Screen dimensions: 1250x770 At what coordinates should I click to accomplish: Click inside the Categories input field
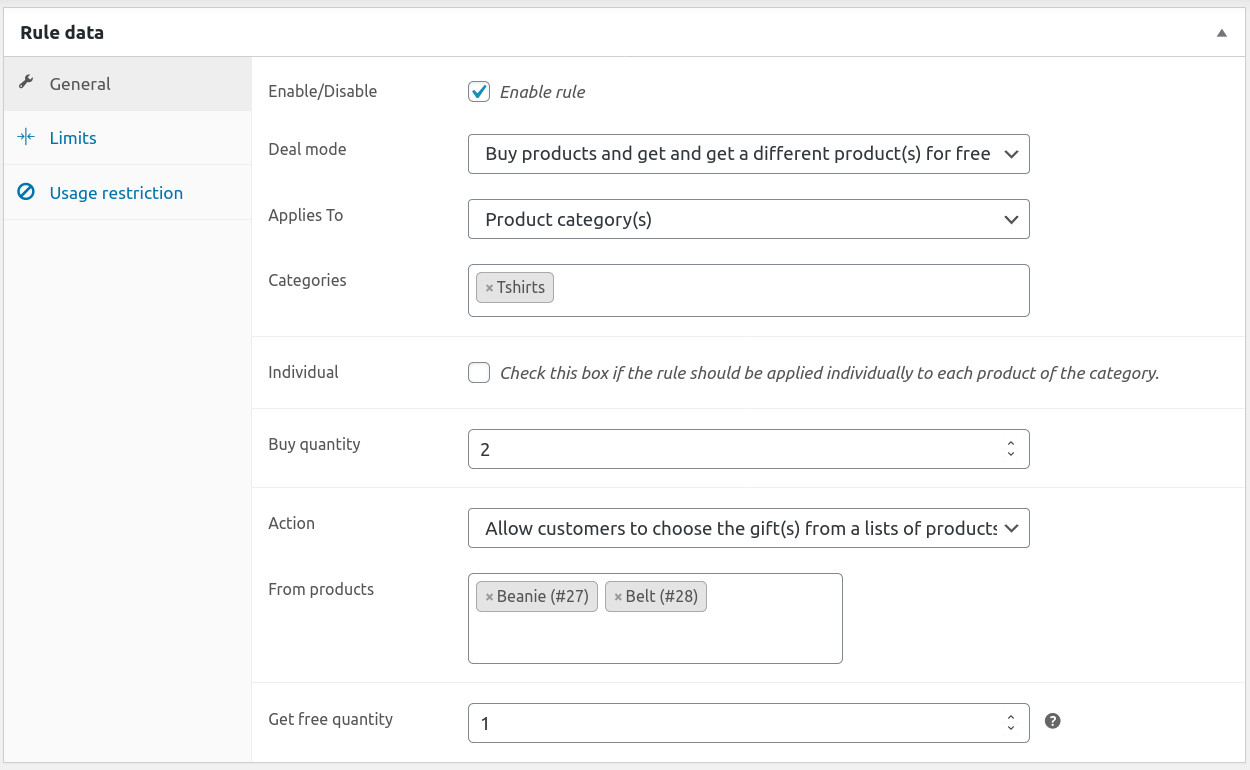click(x=790, y=290)
